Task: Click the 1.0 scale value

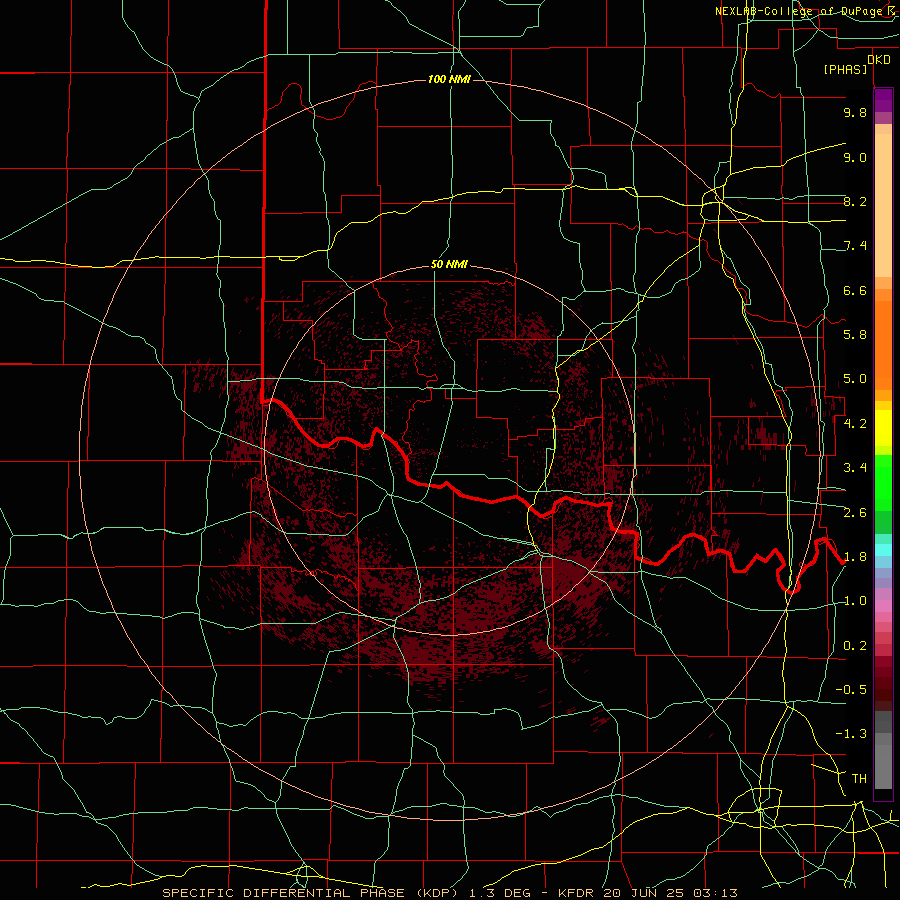Action: tap(855, 601)
